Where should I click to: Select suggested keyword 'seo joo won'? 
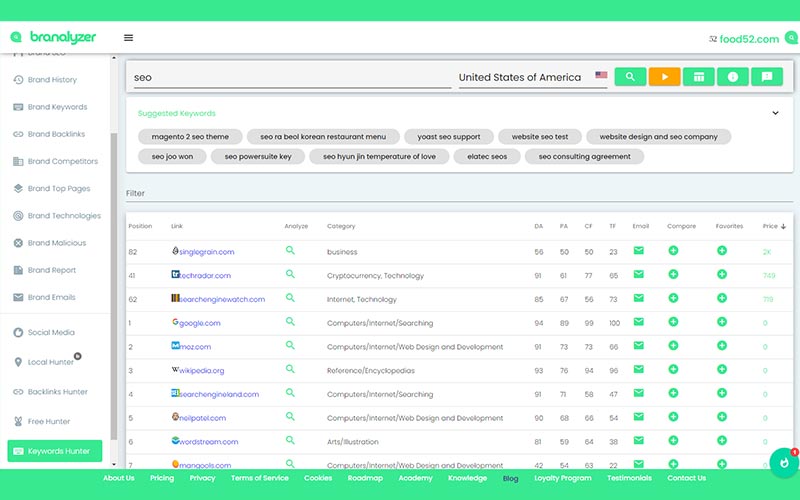click(x=172, y=157)
